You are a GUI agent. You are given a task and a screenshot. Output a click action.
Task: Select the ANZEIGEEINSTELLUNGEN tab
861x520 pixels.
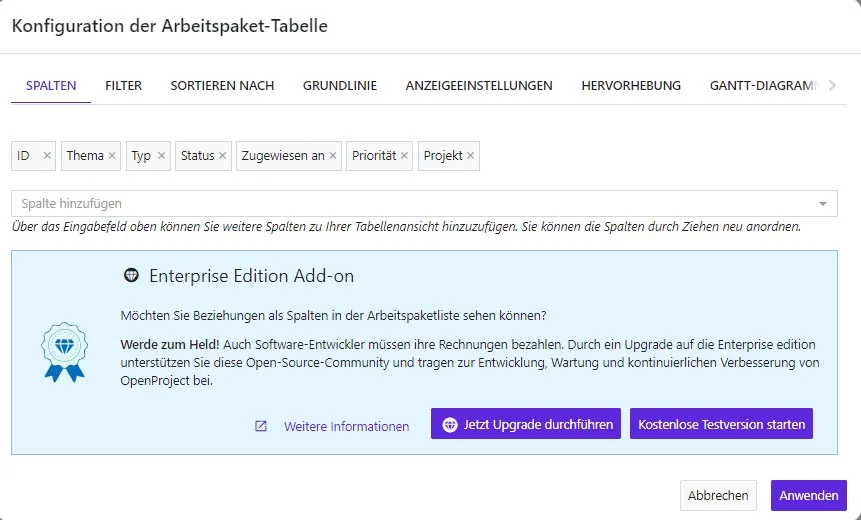(479, 86)
